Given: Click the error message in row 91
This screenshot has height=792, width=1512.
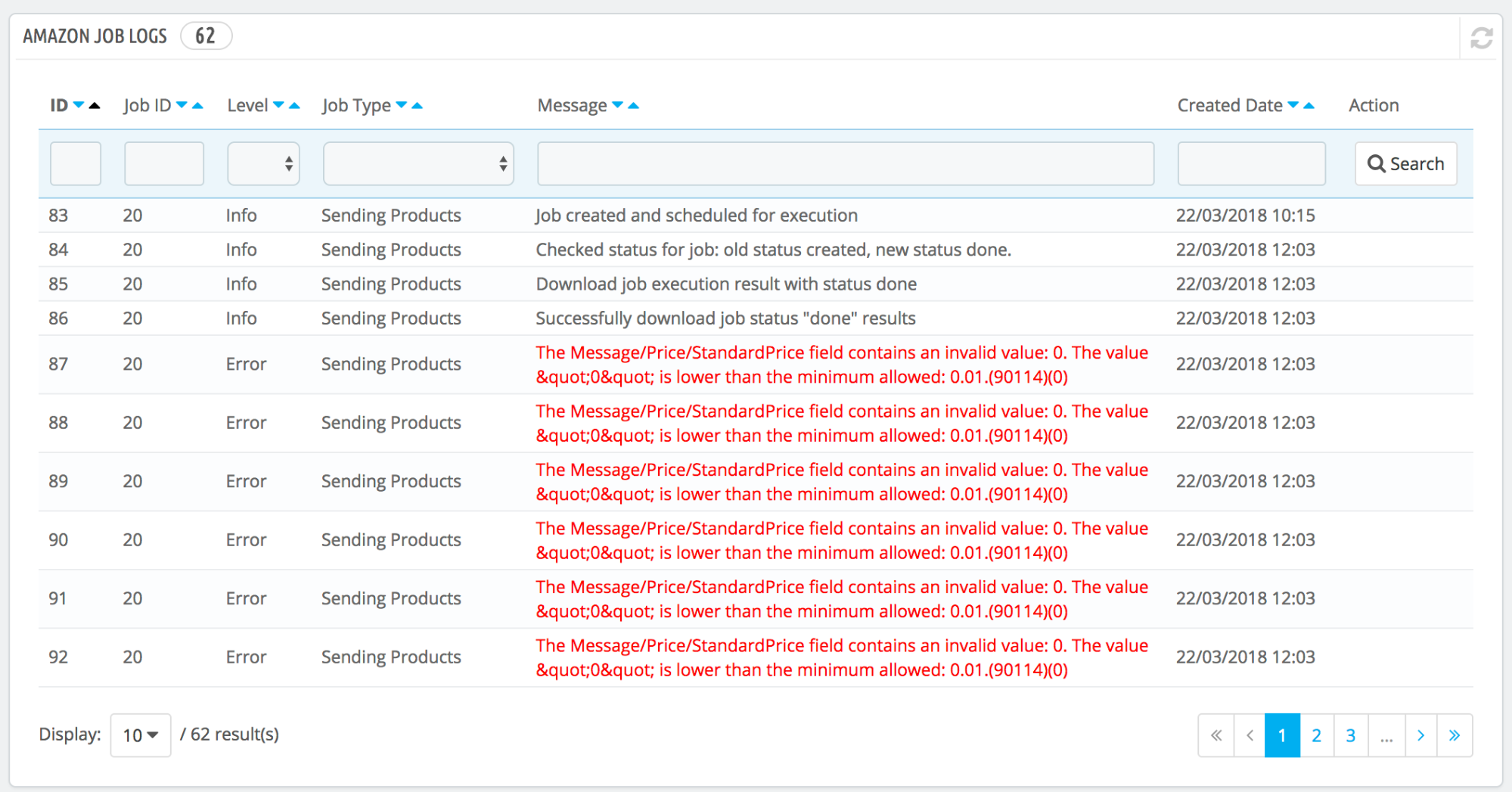Looking at the screenshot, I should (x=842, y=599).
